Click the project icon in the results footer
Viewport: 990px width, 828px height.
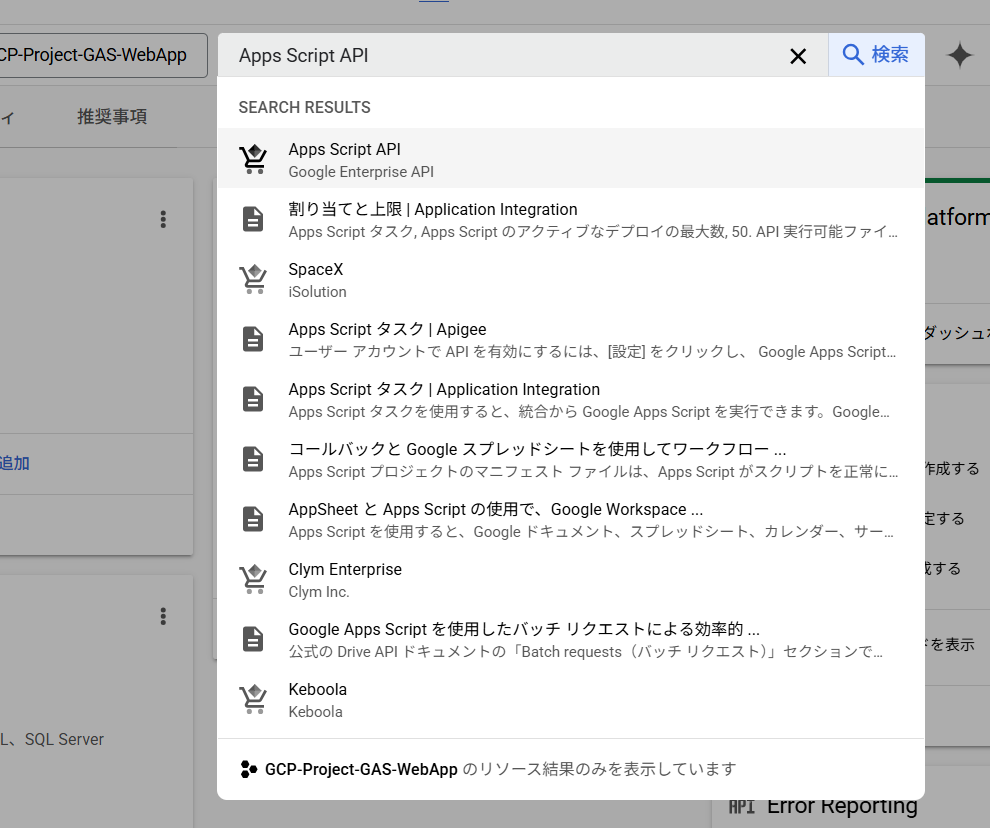click(x=249, y=769)
